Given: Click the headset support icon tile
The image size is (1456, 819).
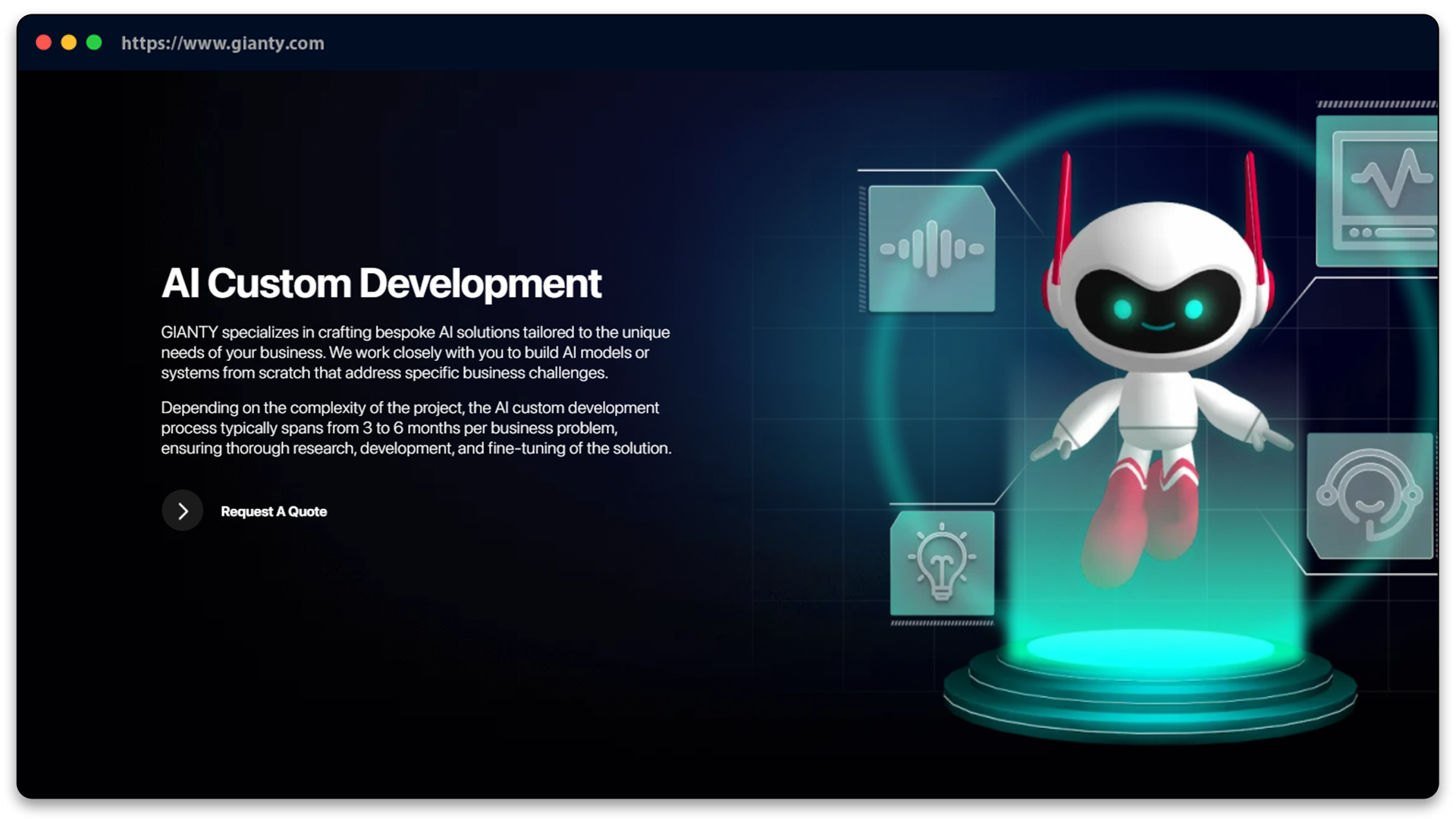Looking at the screenshot, I should 1370,496.
